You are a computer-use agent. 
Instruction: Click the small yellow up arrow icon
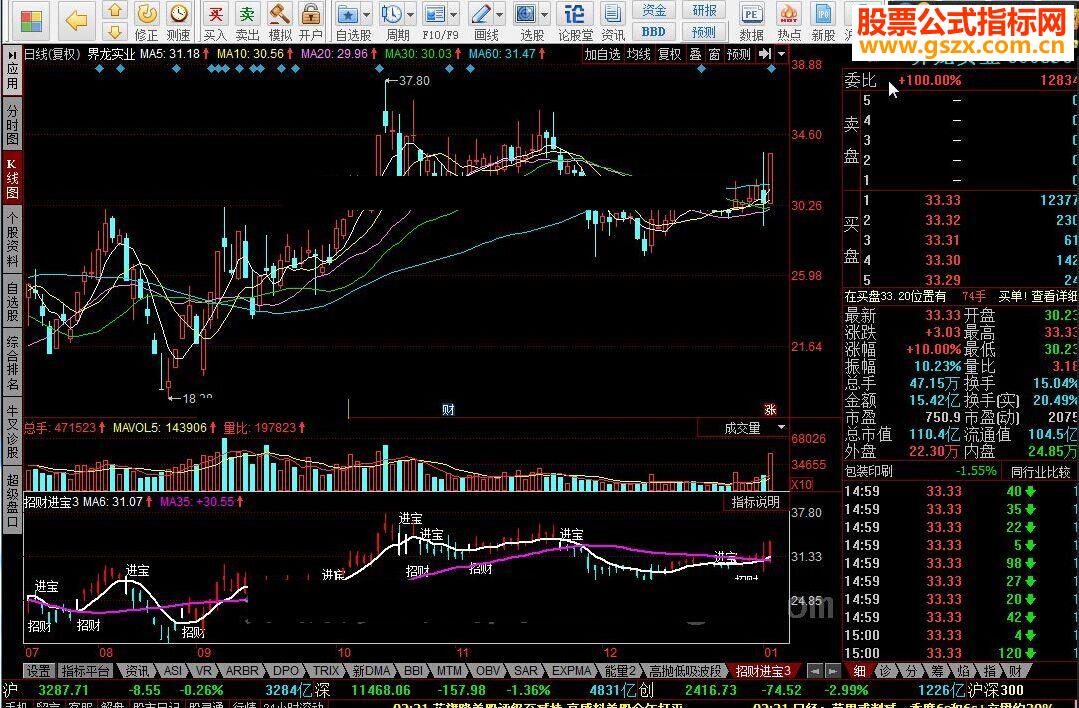(116, 10)
